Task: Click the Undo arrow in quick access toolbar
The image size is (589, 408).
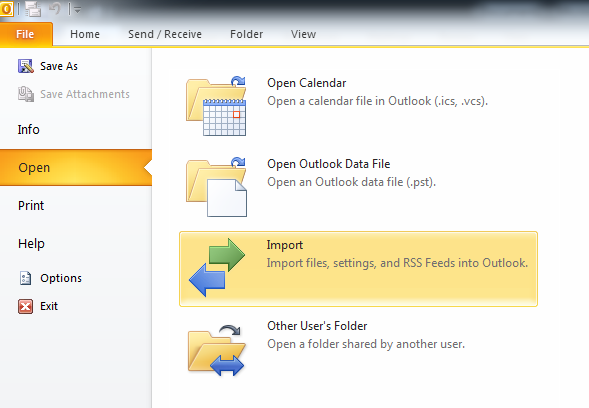Action: (55, 9)
